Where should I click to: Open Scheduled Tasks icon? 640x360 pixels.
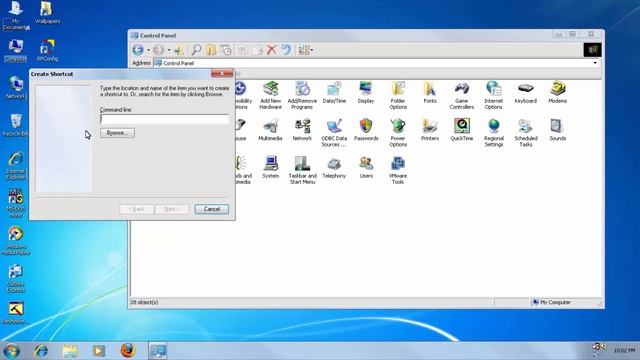click(525, 133)
